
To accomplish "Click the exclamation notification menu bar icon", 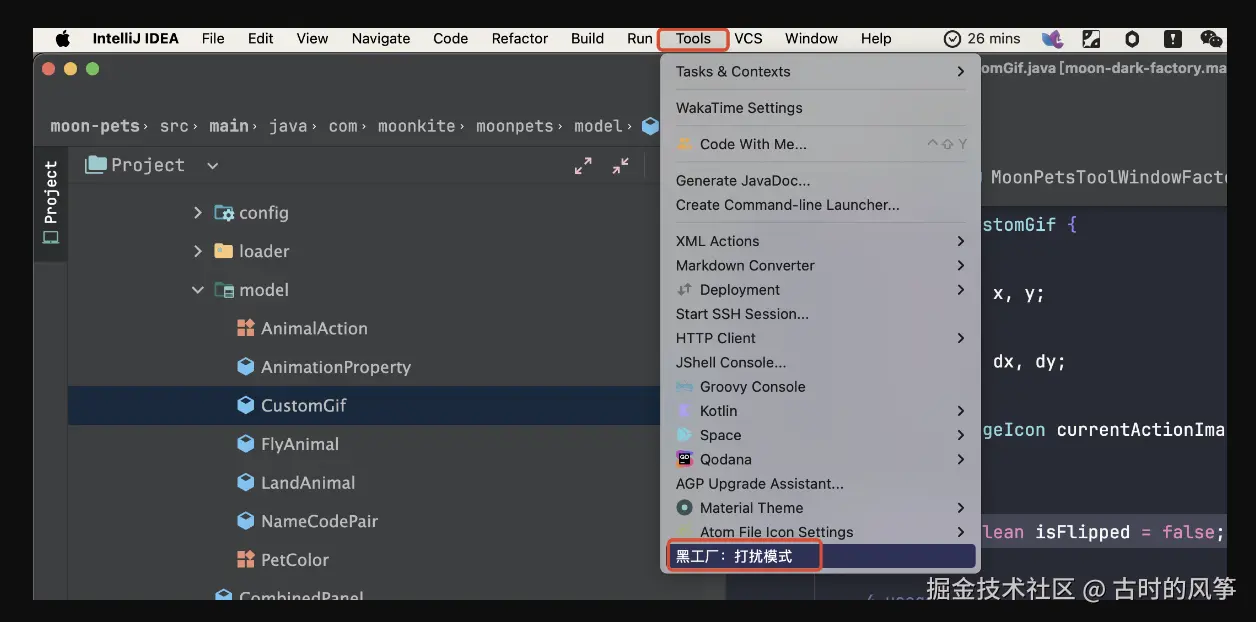I will click(1172, 39).
